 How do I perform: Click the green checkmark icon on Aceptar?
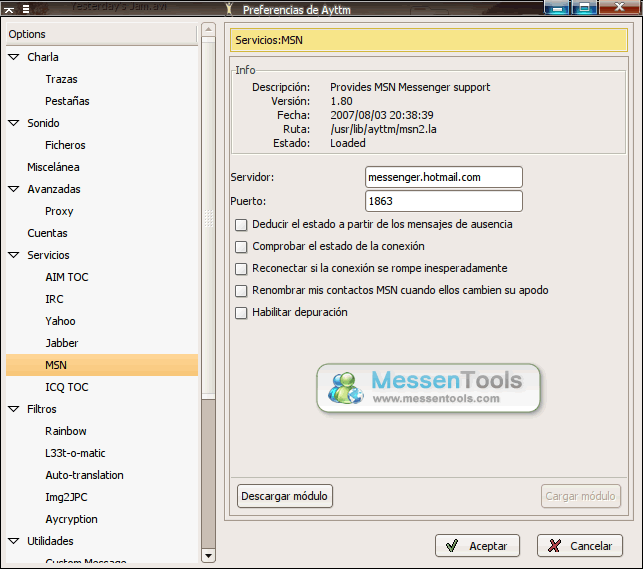451,546
